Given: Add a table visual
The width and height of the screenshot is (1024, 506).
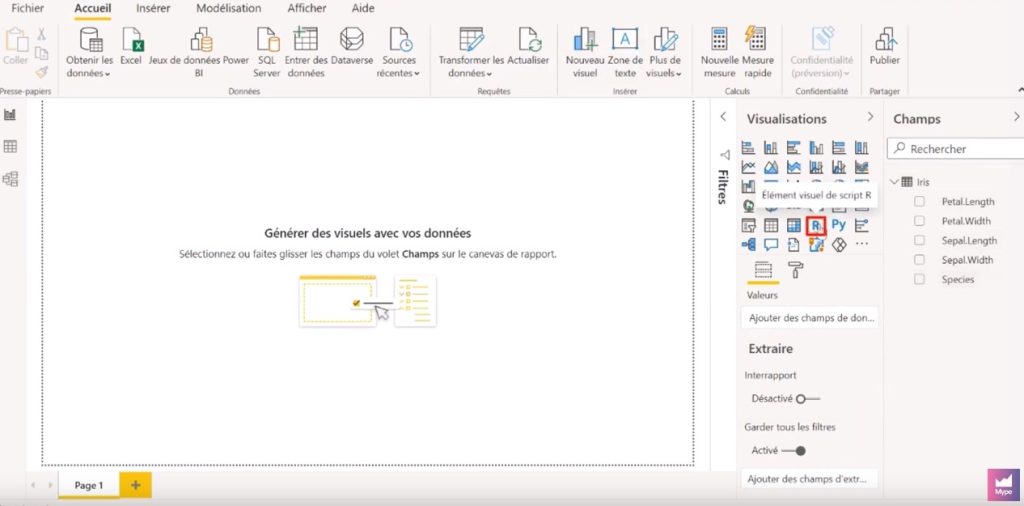Looking at the screenshot, I should [x=771, y=225].
